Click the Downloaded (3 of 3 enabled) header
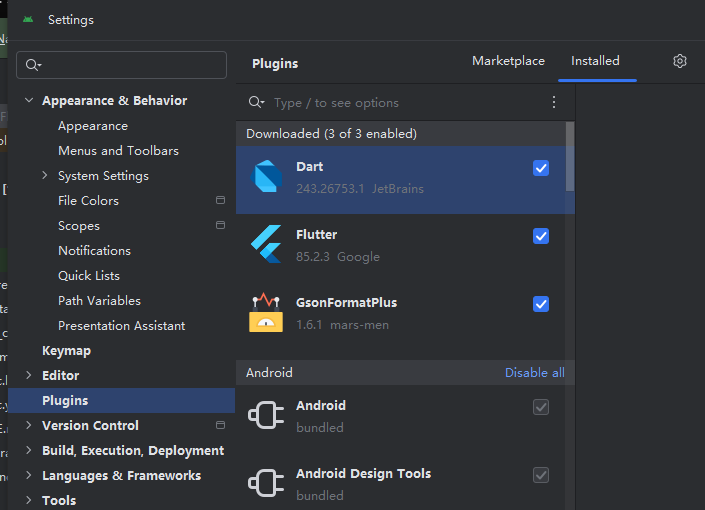Image resolution: width=705 pixels, height=510 pixels. point(331,134)
